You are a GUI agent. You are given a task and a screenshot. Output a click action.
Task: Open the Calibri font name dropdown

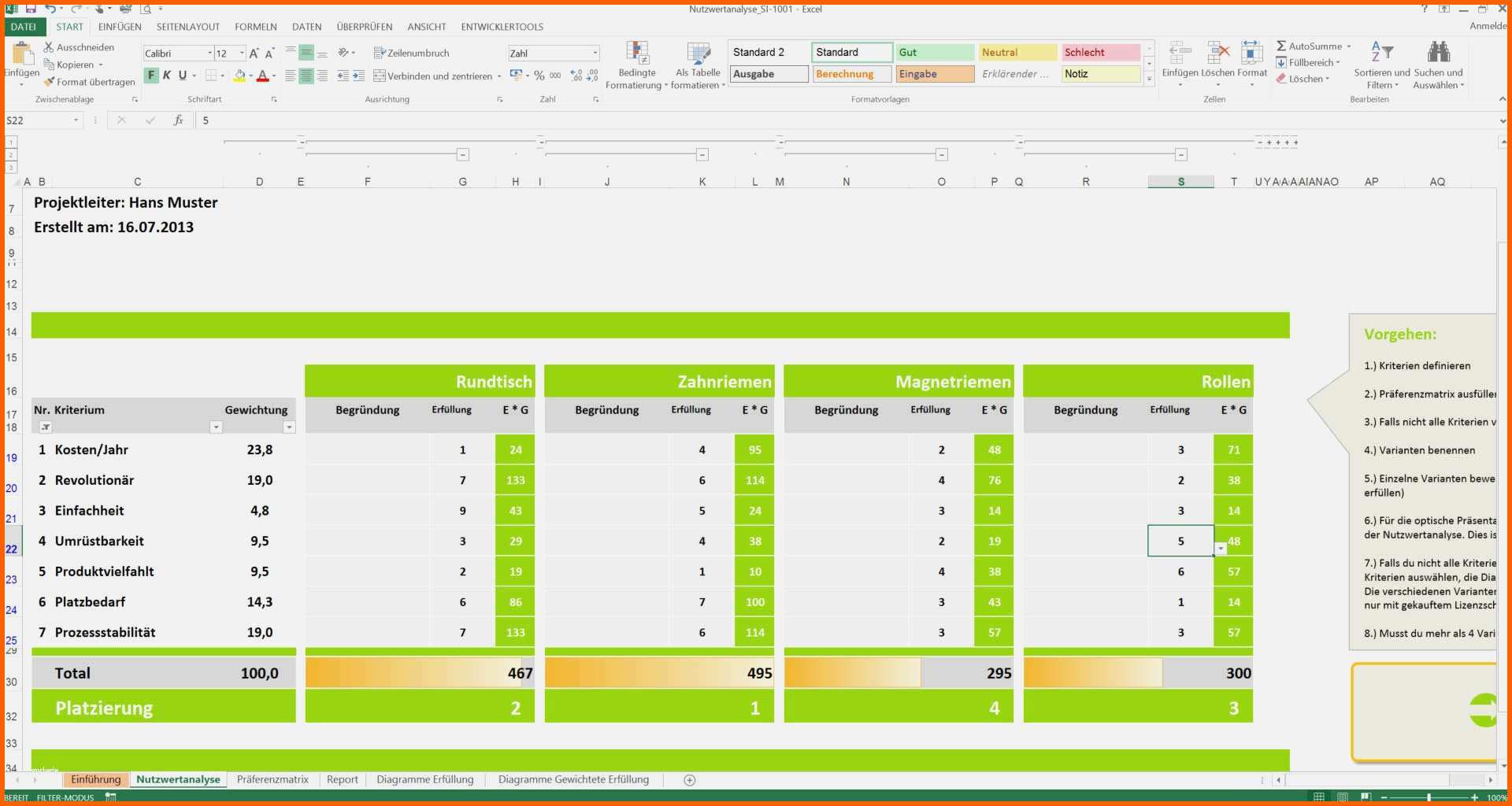click(210, 54)
